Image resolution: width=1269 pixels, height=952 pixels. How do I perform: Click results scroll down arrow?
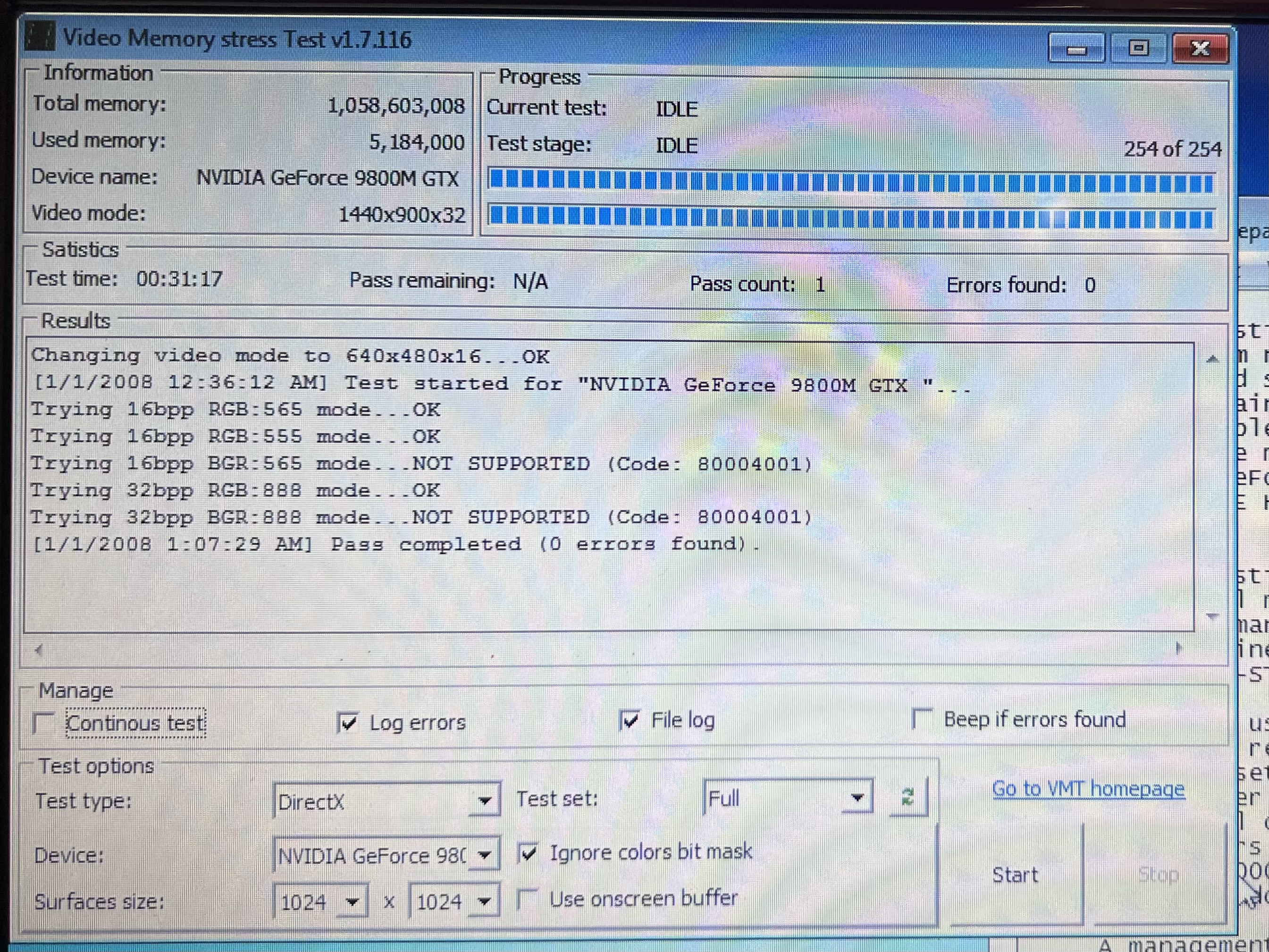click(x=1212, y=616)
